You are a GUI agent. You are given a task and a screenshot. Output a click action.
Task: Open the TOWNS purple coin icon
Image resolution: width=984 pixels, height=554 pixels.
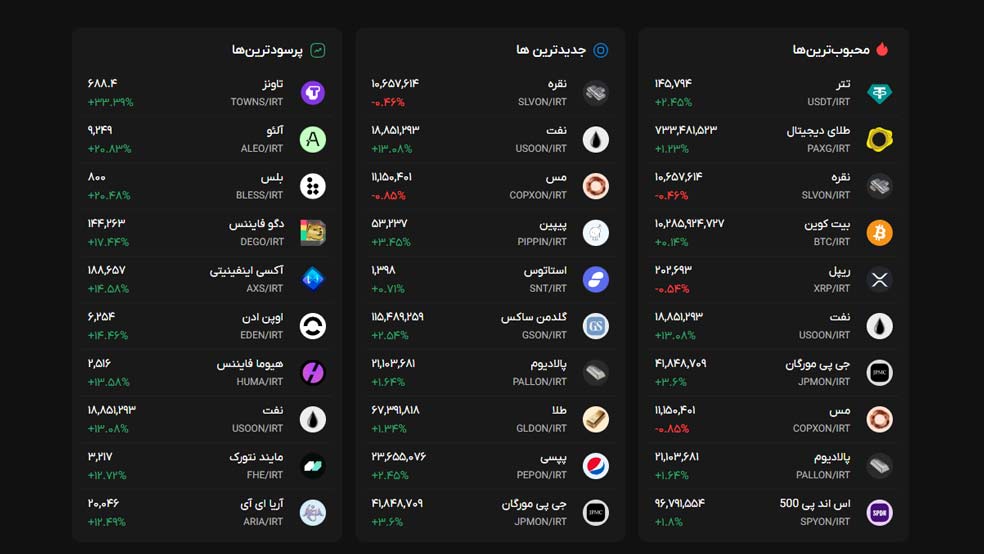coord(313,93)
